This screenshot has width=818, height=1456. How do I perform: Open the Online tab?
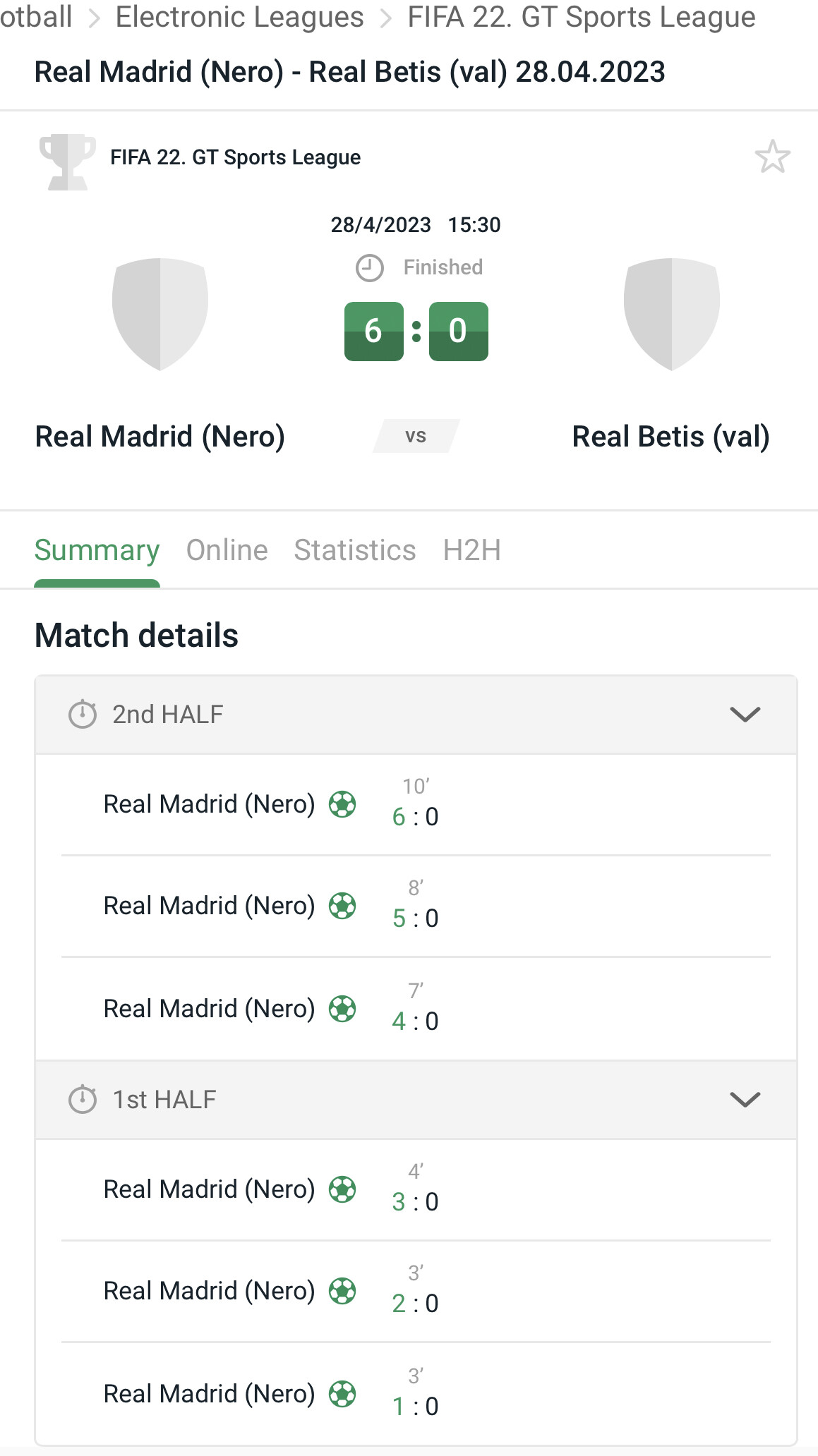coord(227,550)
